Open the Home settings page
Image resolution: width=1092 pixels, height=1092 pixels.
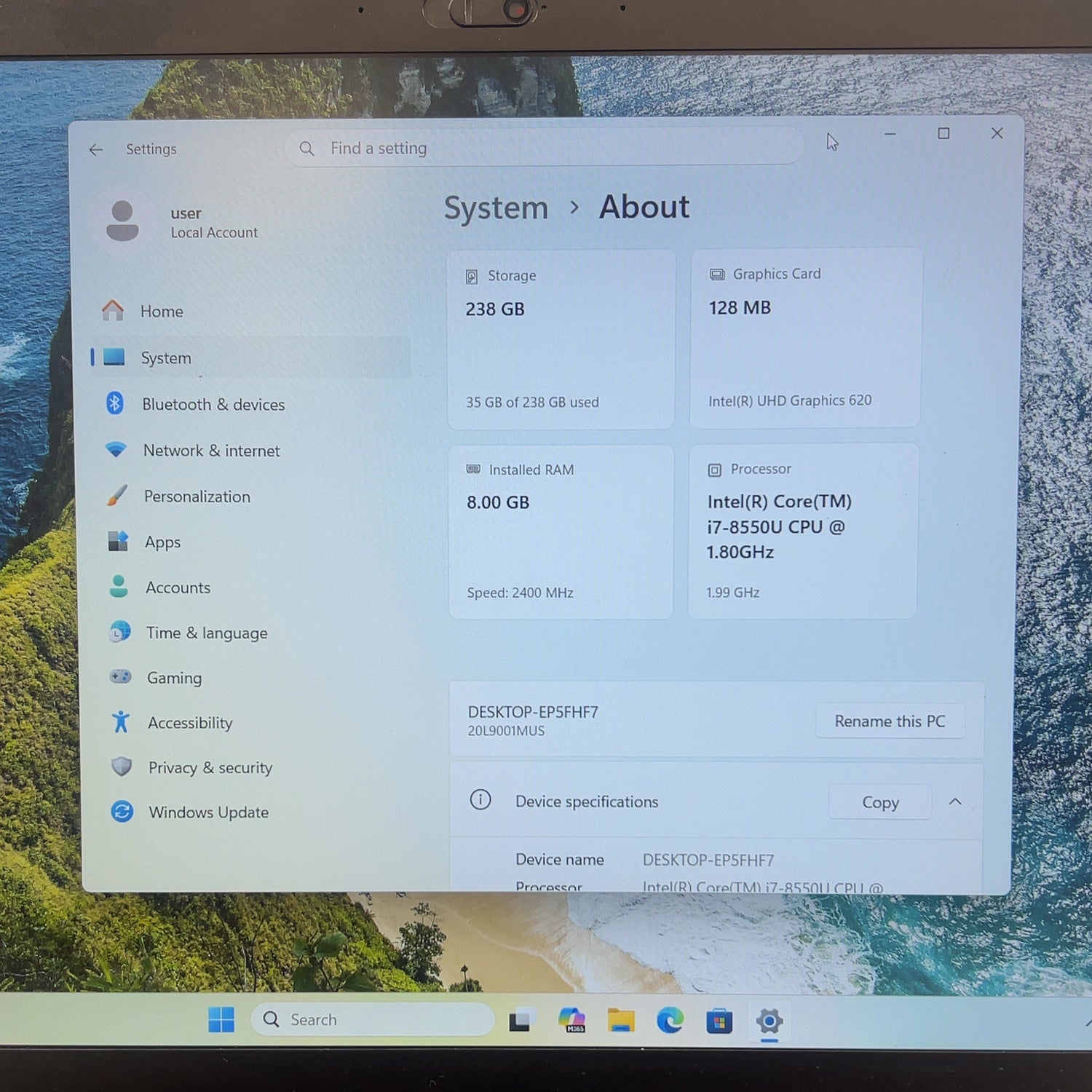[x=250, y=311]
